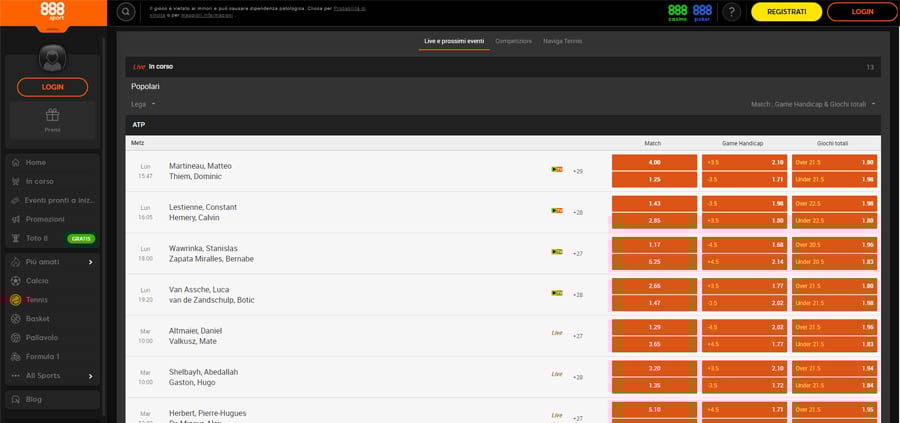Collapse the Live In corso section
The width and height of the screenshot is (900, 423).
(x=503, y=67)
